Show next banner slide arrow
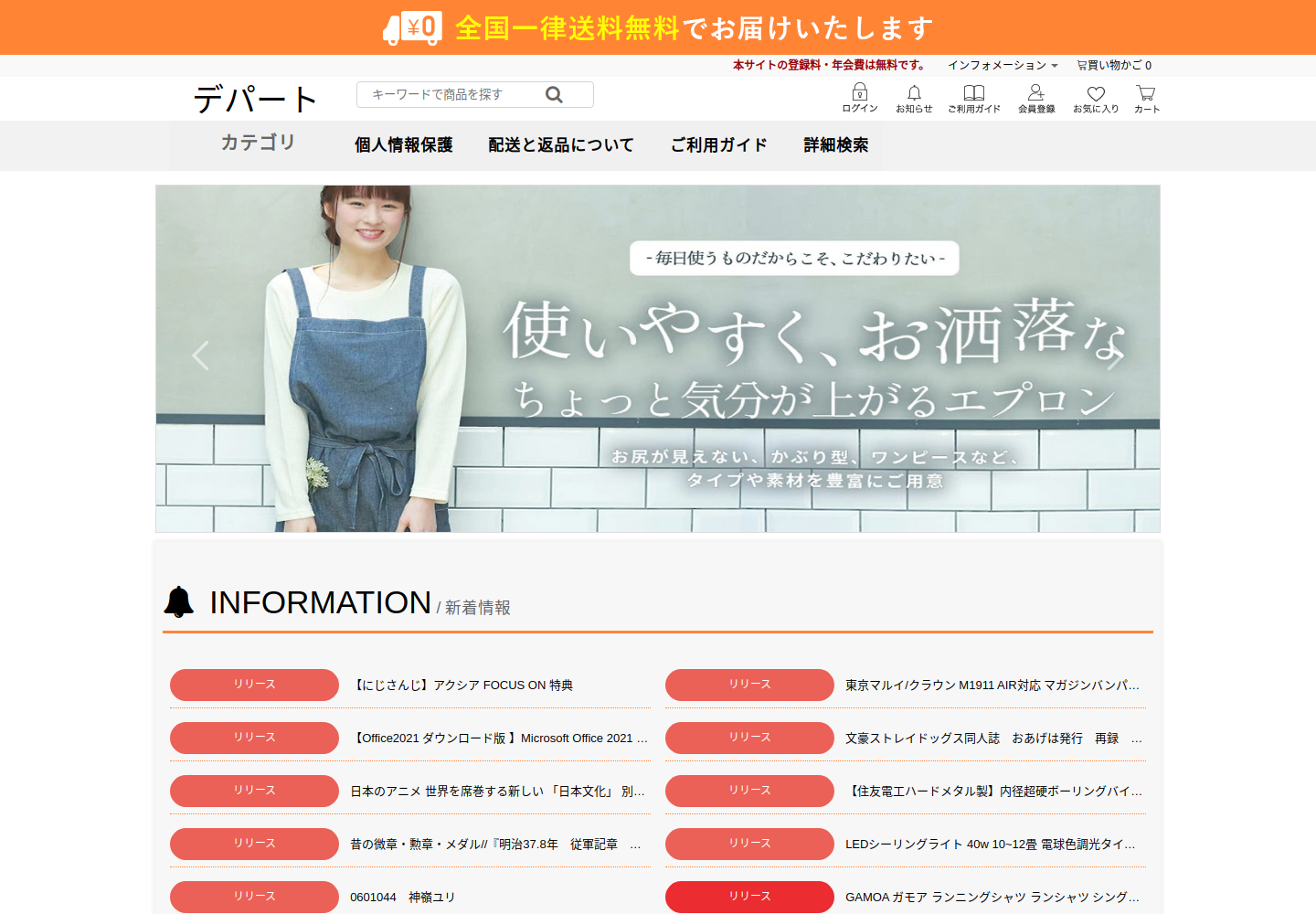 coord(1114,356)
